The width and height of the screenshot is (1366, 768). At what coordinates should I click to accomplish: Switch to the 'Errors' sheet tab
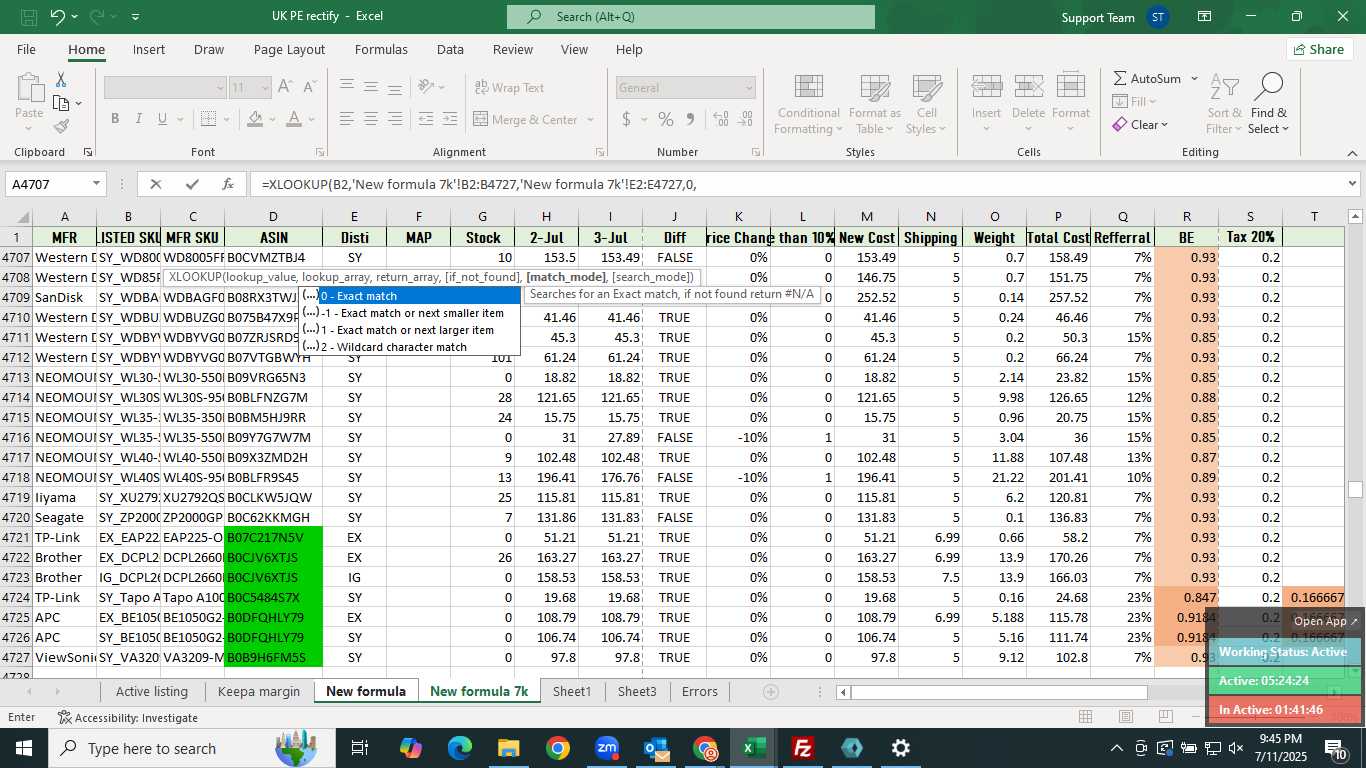click(x=699, y=691)
